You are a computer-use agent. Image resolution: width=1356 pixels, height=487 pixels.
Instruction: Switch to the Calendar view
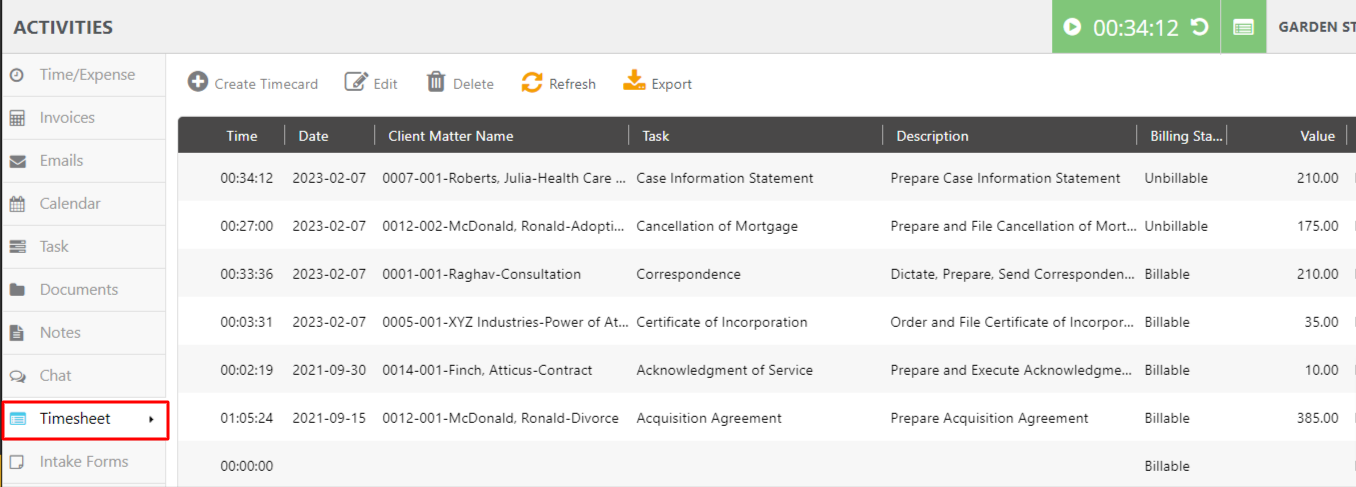[70, 204]
